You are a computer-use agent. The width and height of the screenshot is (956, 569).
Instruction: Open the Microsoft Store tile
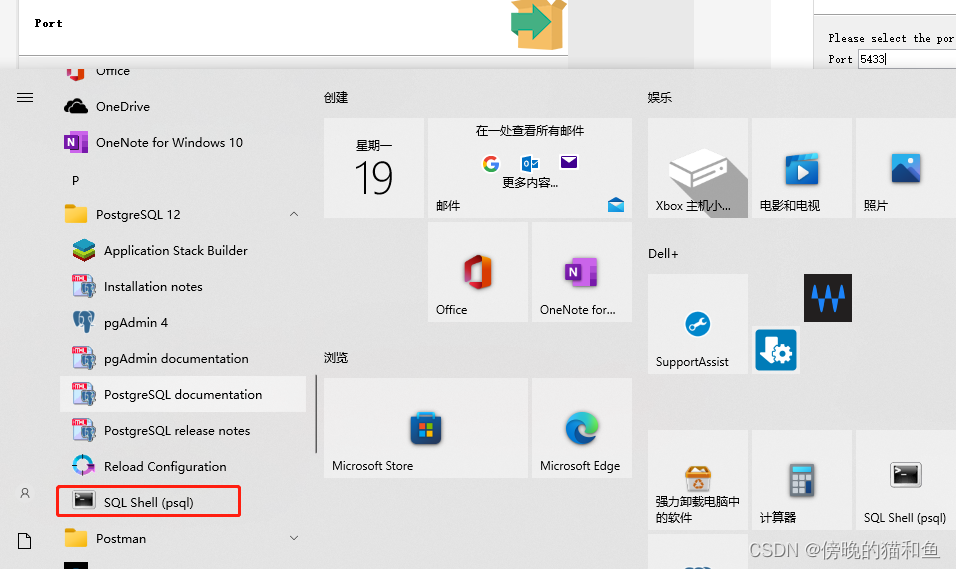[x=426, y=428]
